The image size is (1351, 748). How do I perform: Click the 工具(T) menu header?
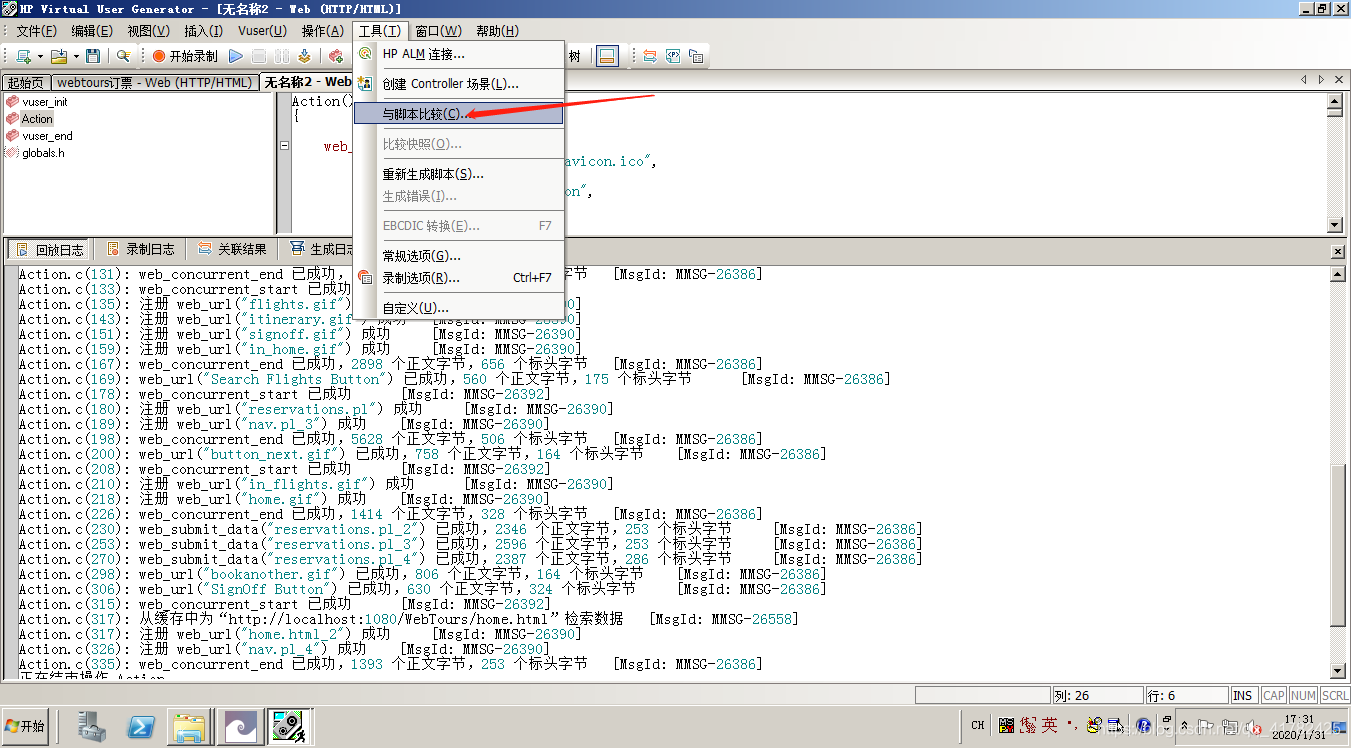[x=380, y=31]
